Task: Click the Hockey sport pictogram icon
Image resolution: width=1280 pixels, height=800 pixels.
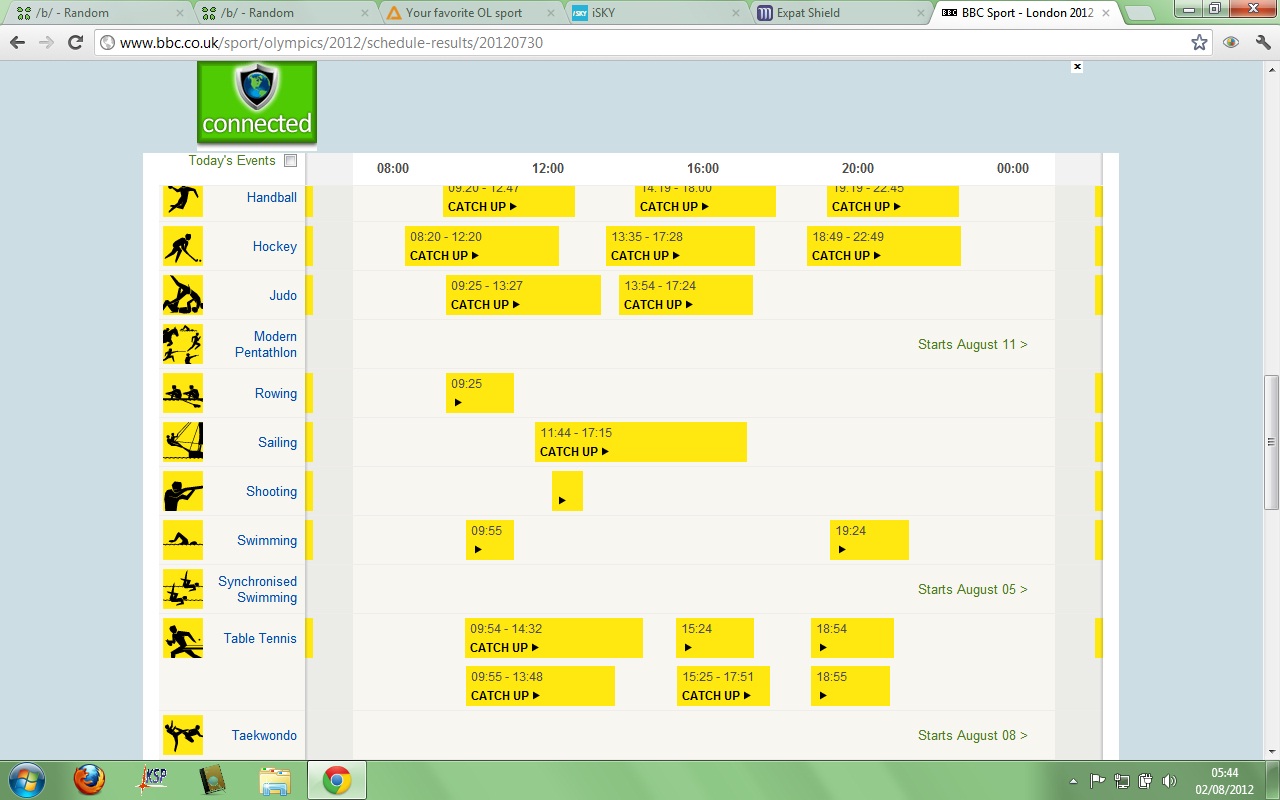Action: (183, 246)
